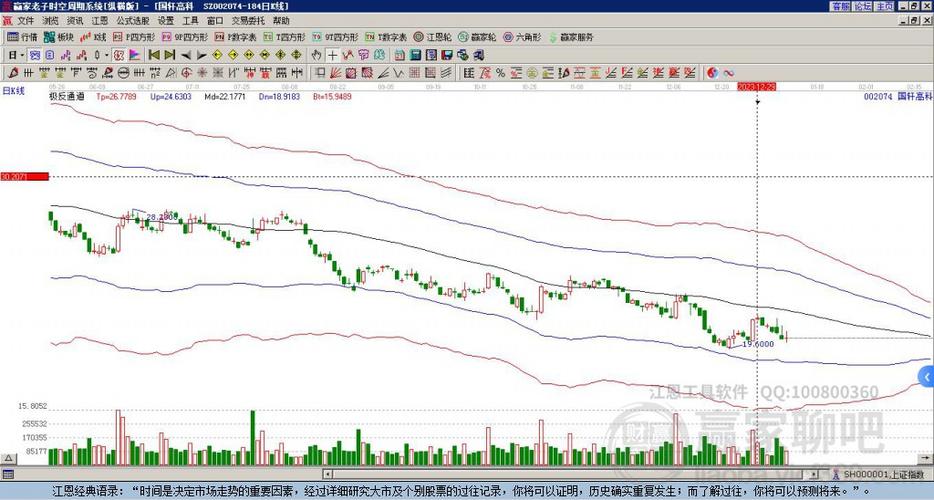Open the 文件 menu

(26, 21)
